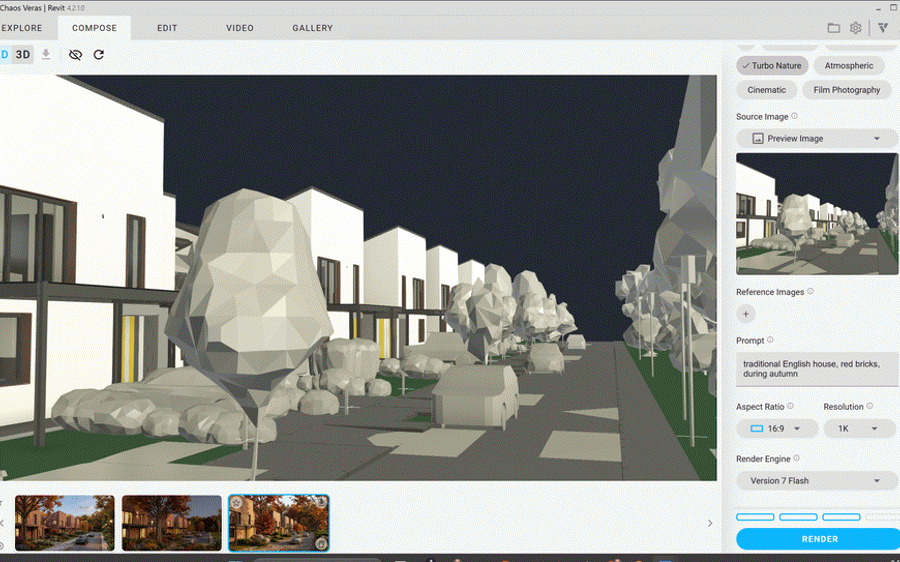Viewport: 900px width, 562px height.
Task: Open the output folder icon
Action: coord(833,28)
